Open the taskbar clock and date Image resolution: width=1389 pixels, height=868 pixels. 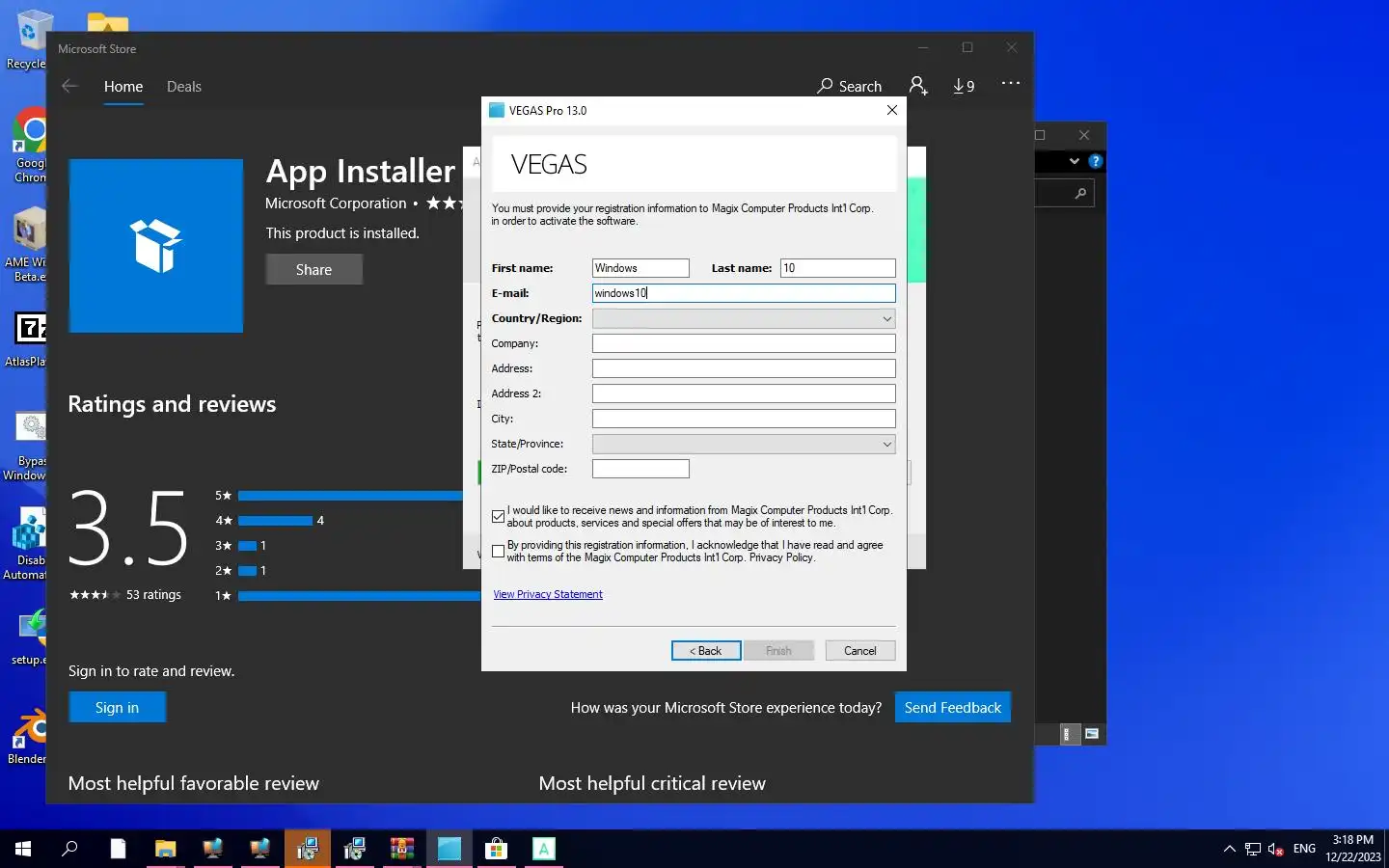1352,849
